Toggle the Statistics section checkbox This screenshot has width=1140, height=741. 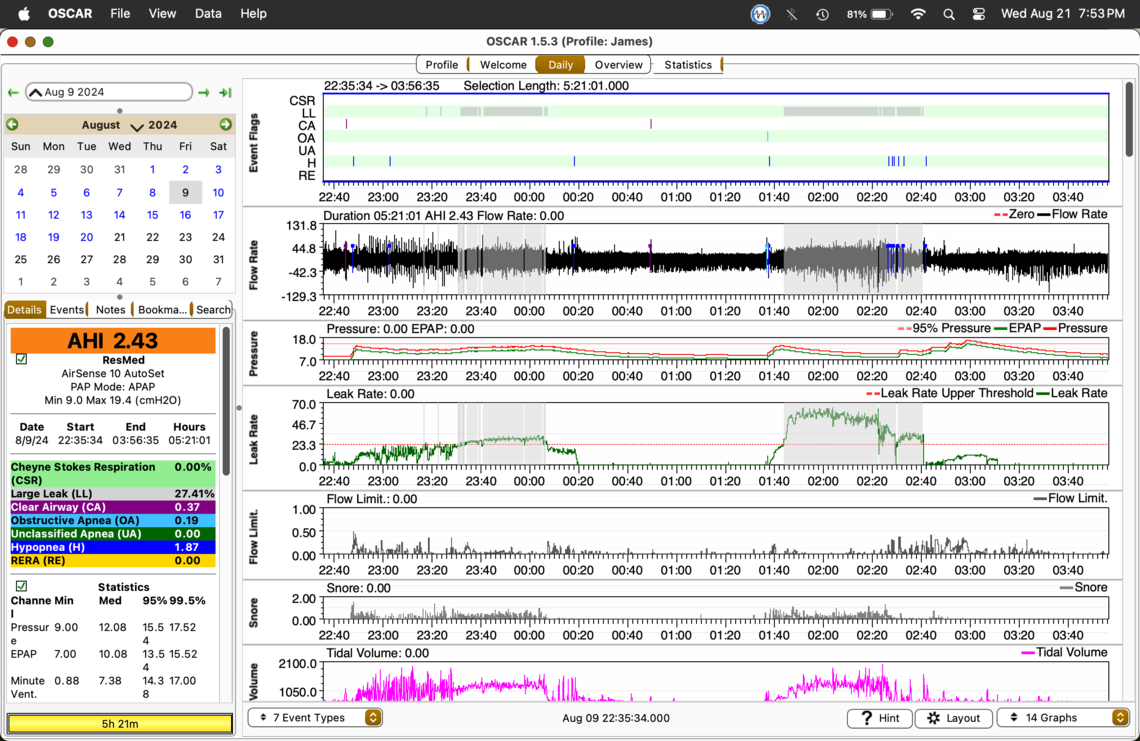(21, 586)
